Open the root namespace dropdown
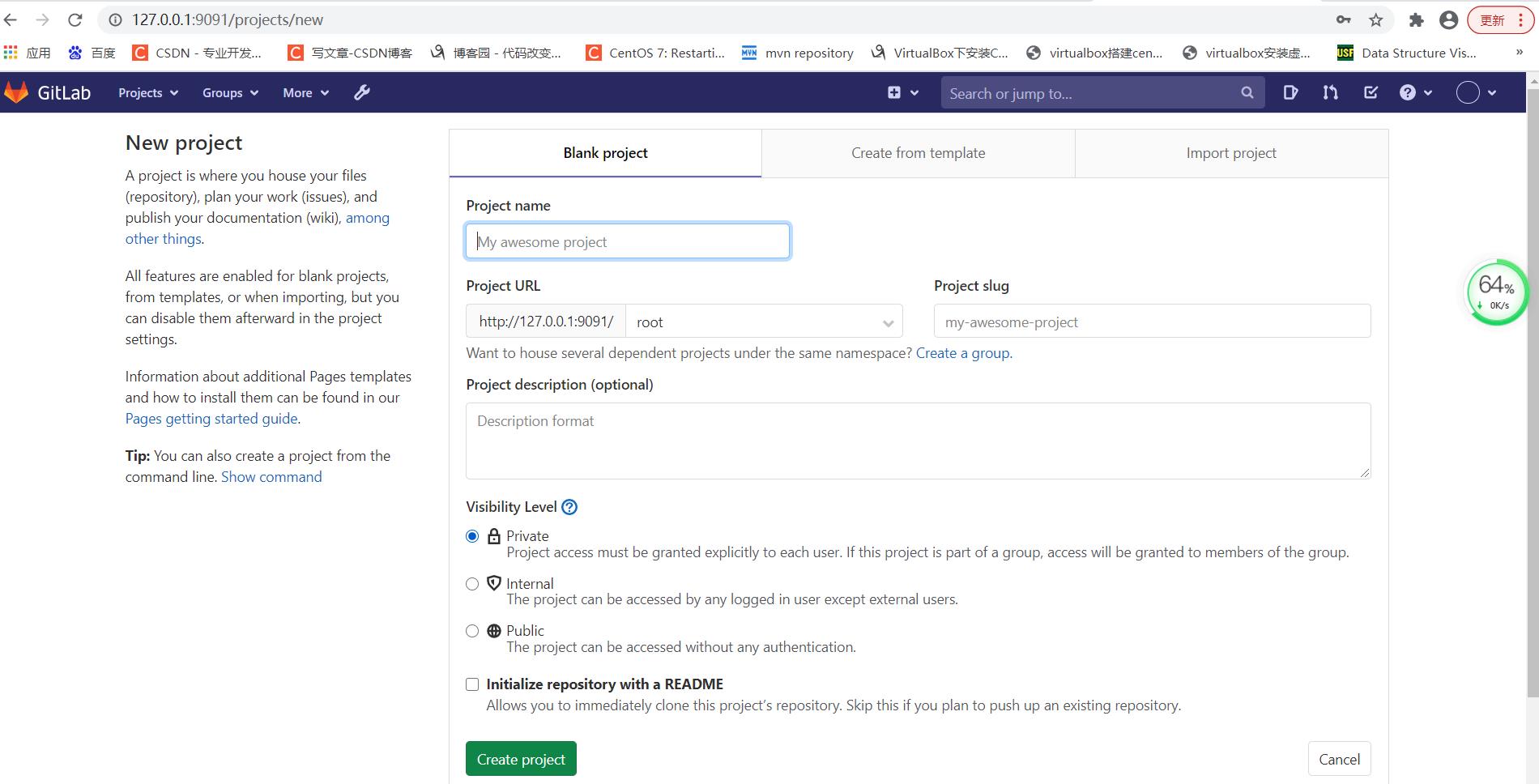 click(x=764, y=322)
